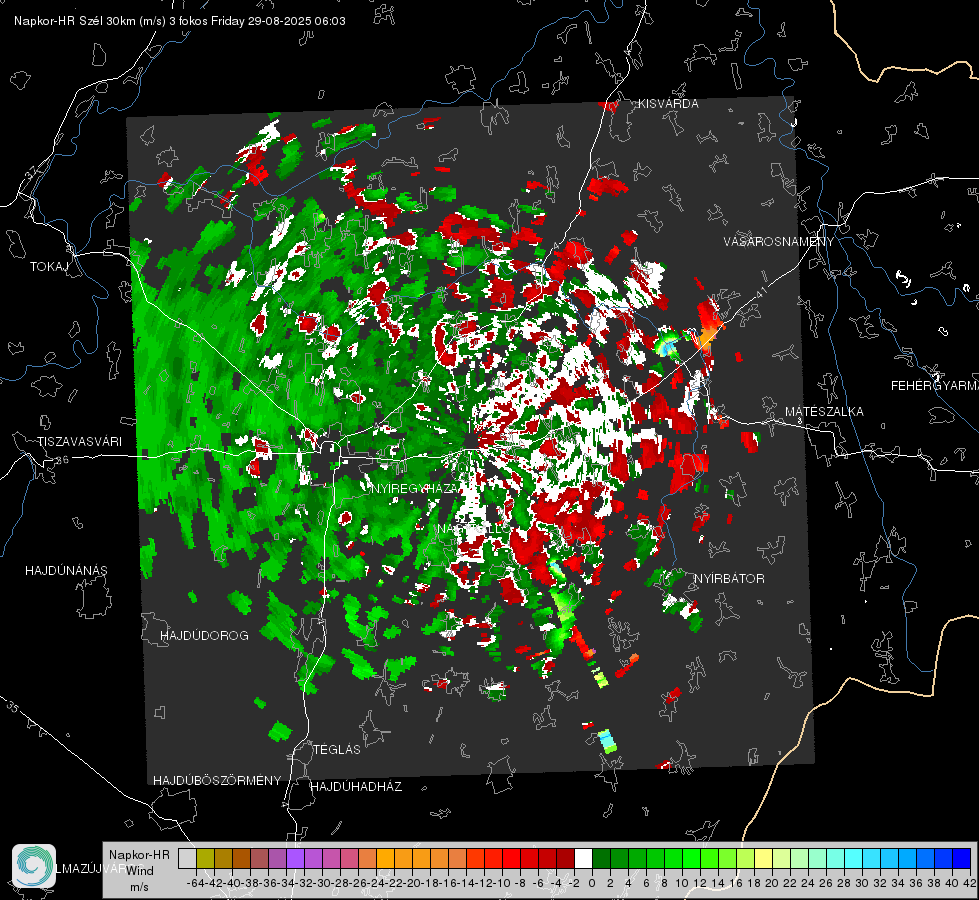The image size is (979, 900).
Task: Click road number 36 near Tiszavasvári
Action: (x=62, y=460)
